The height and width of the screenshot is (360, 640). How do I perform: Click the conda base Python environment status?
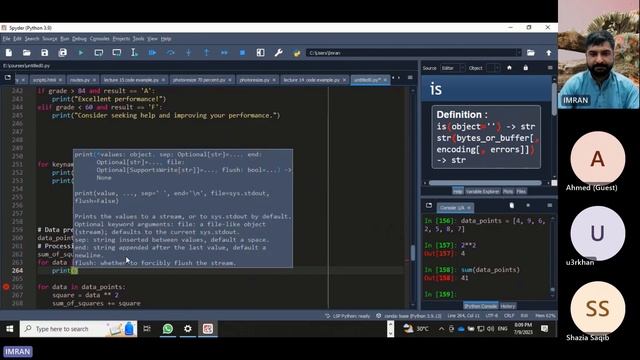click(409, 316)
